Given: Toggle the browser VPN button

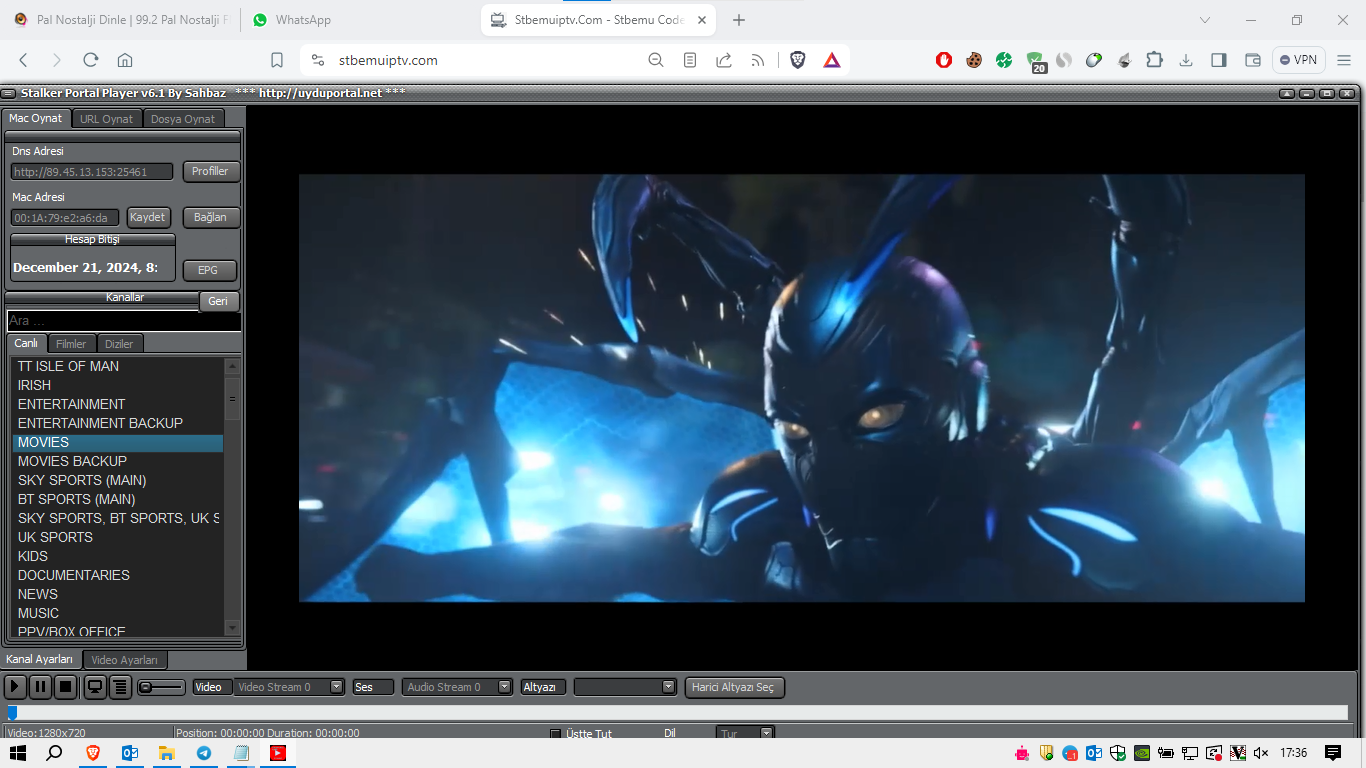Looking at the screenshot, I should point(1299,60).
